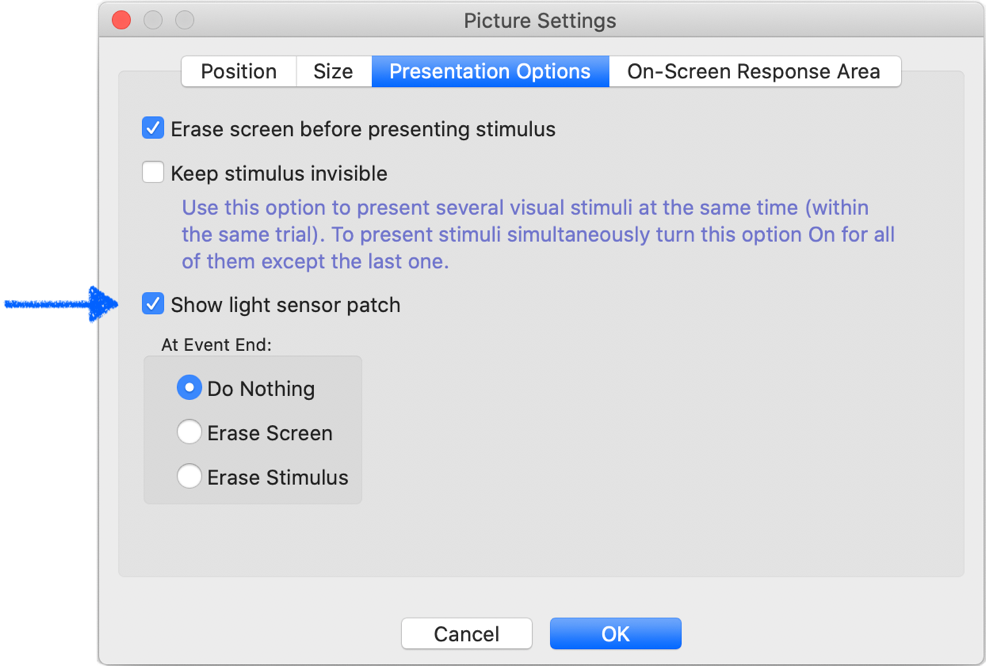Switch to the Size tab

[334, 71]
